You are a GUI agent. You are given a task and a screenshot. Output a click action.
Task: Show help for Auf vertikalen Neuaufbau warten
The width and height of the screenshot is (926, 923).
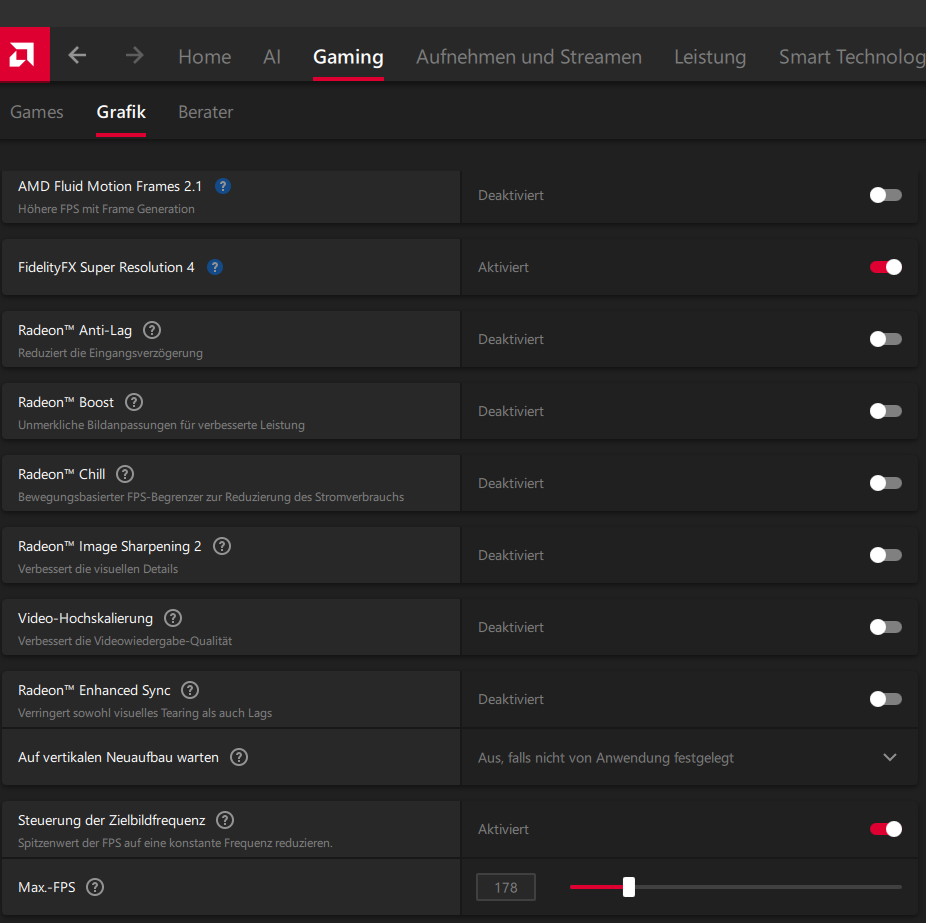point(239,757)
